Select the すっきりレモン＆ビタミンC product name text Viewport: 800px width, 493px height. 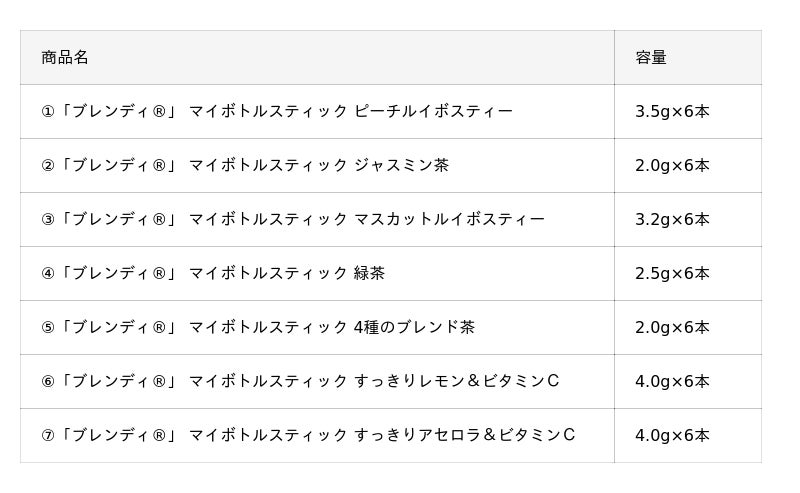(x=456, y=381)
